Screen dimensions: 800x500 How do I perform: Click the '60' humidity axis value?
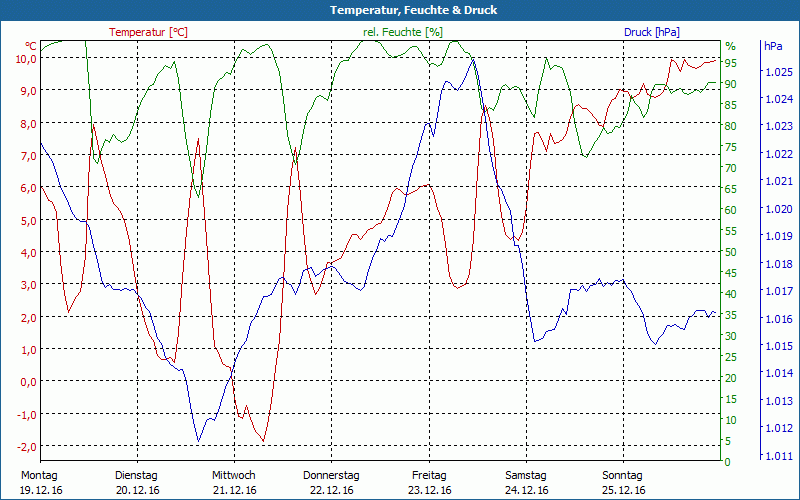731,210
